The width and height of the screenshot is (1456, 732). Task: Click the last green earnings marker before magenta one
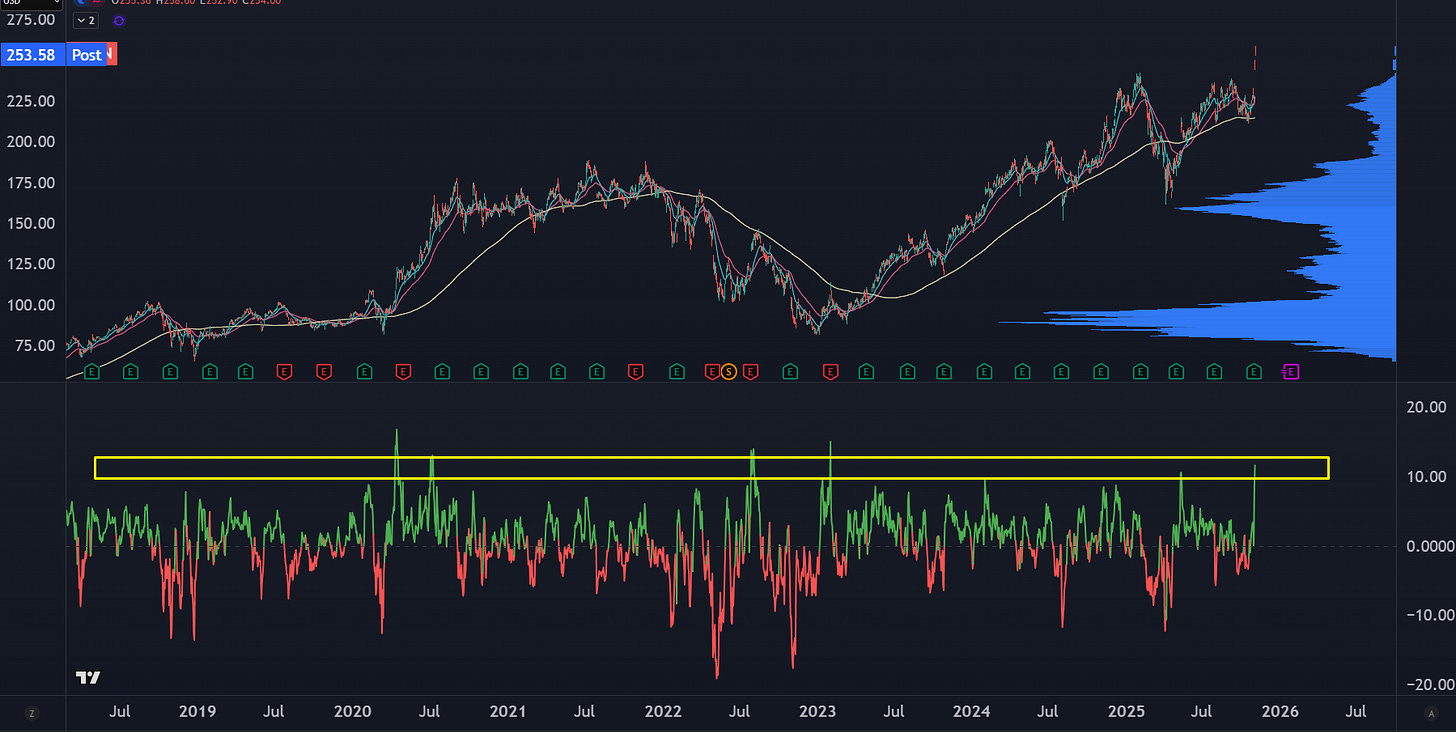1254,372
